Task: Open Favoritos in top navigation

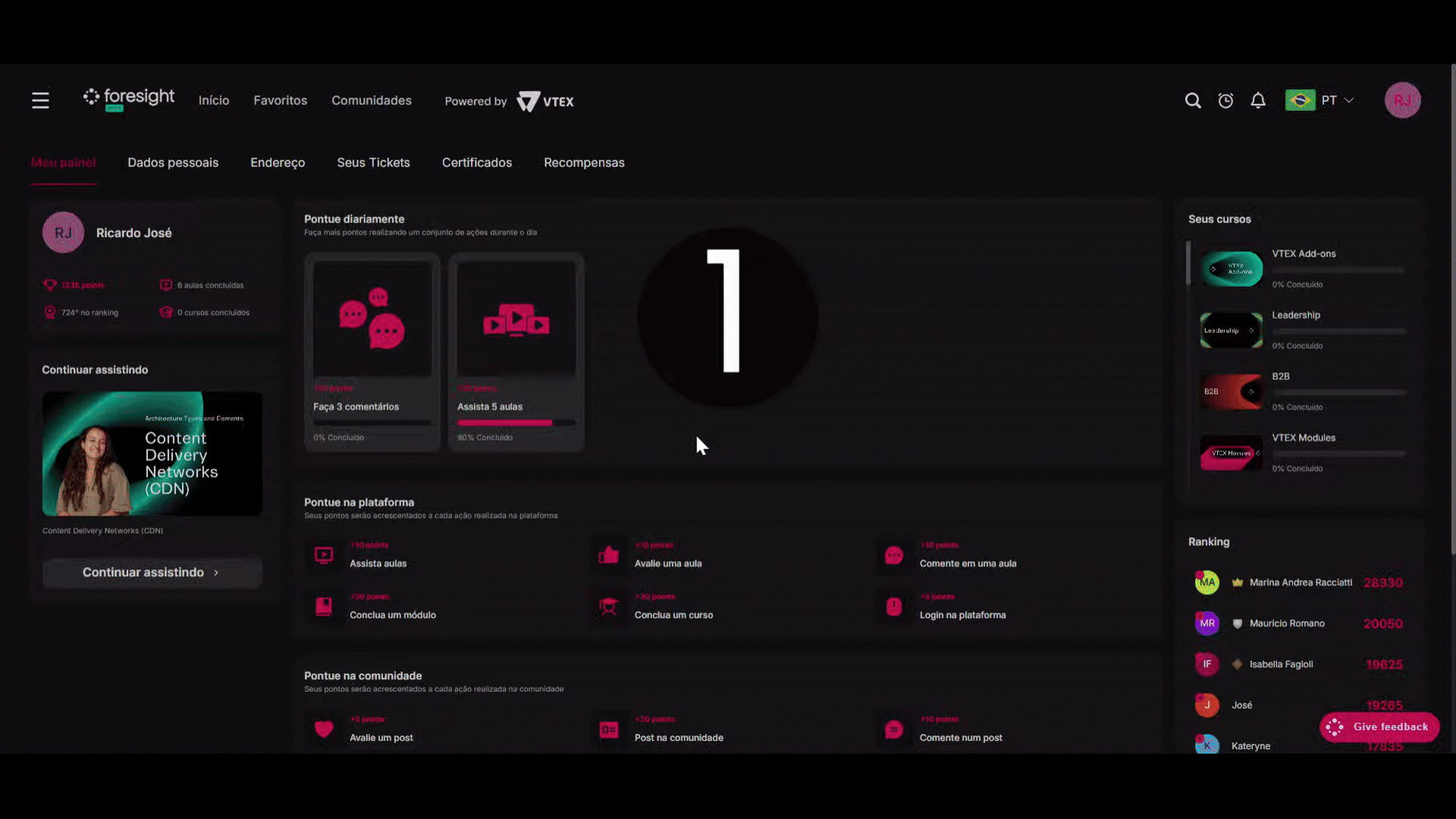Action: [280, 100]
